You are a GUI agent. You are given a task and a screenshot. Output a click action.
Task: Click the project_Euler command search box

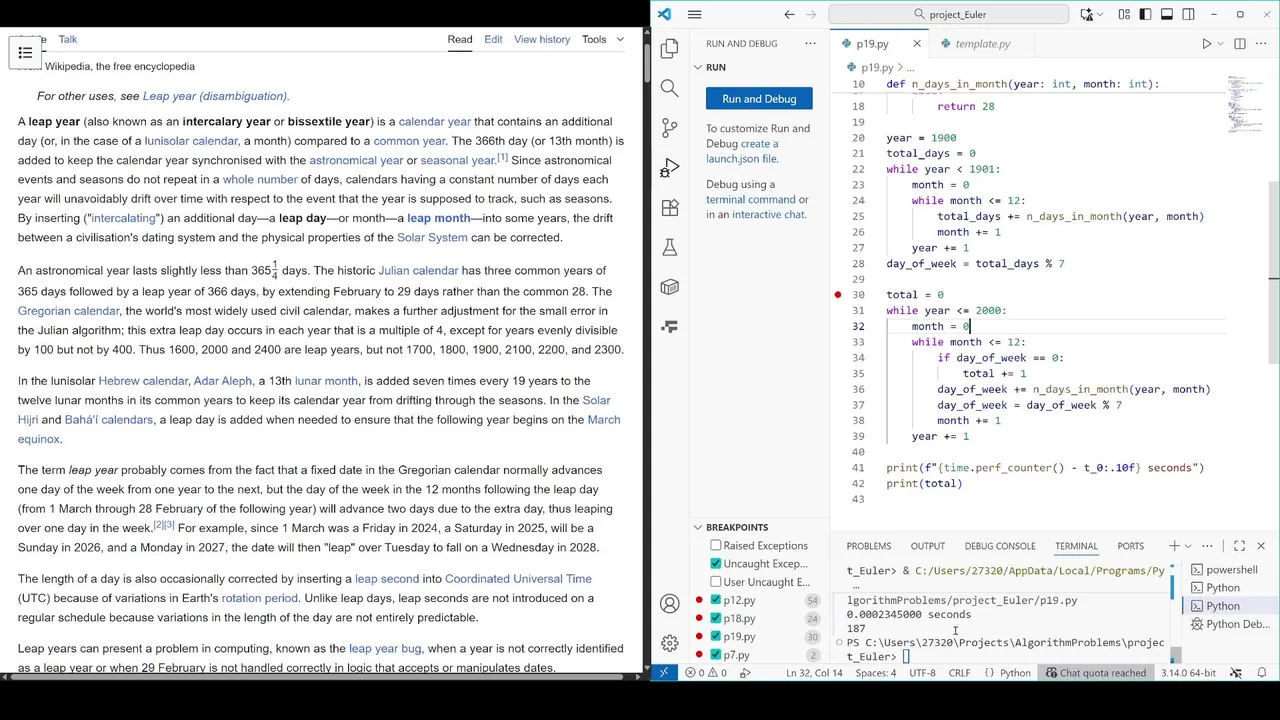coord(948,14)
